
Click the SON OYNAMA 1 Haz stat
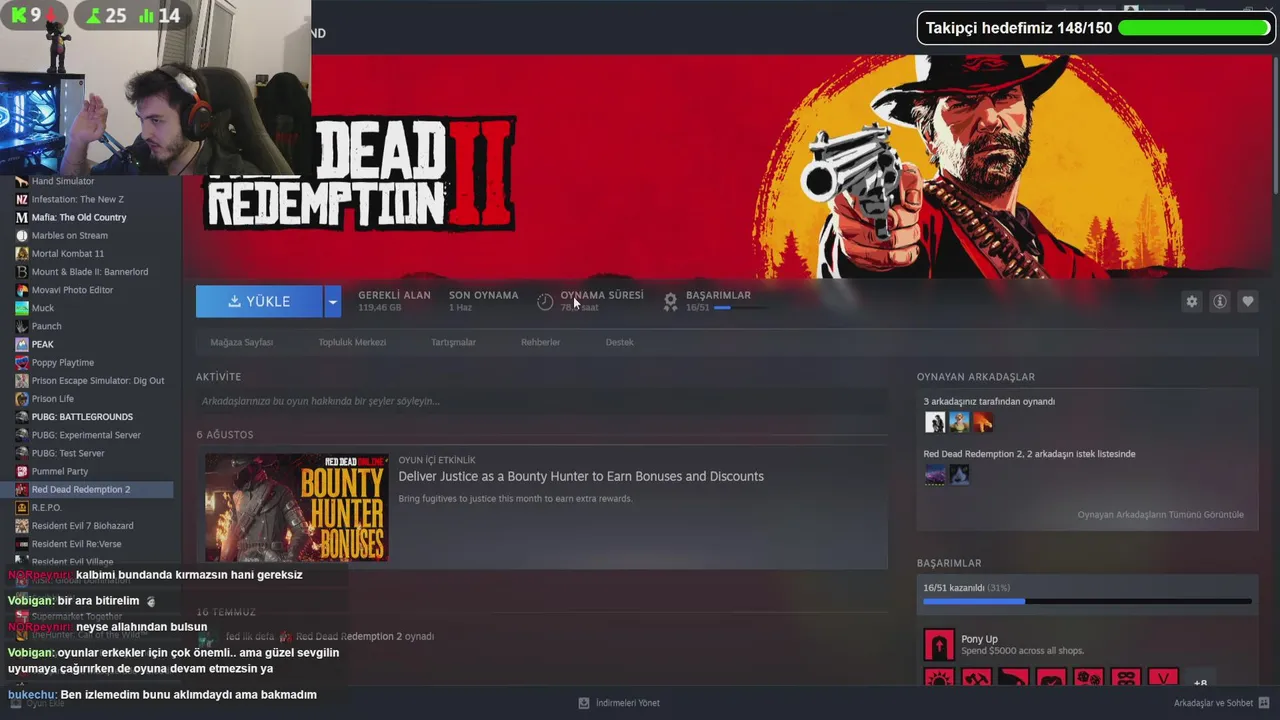[483, 301]
